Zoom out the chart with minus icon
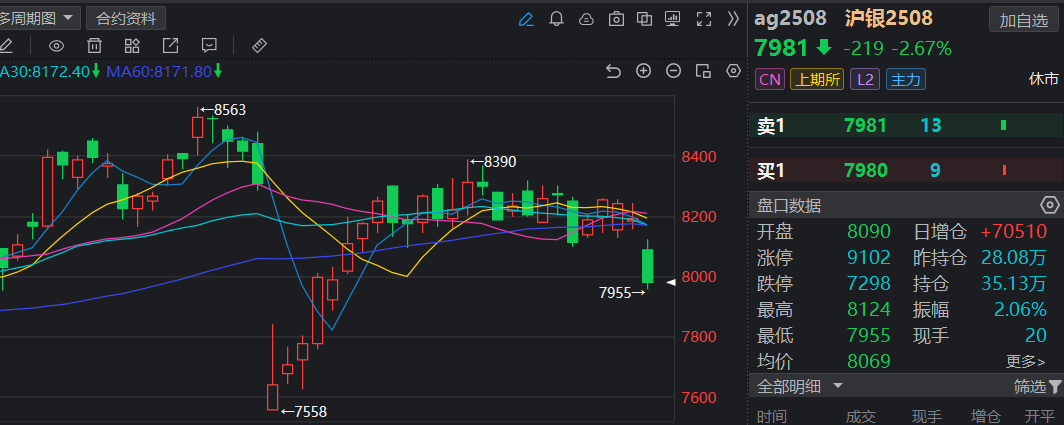Image resolution: width=1064 pixels, height=425 pixels. (x=673, y=71)
